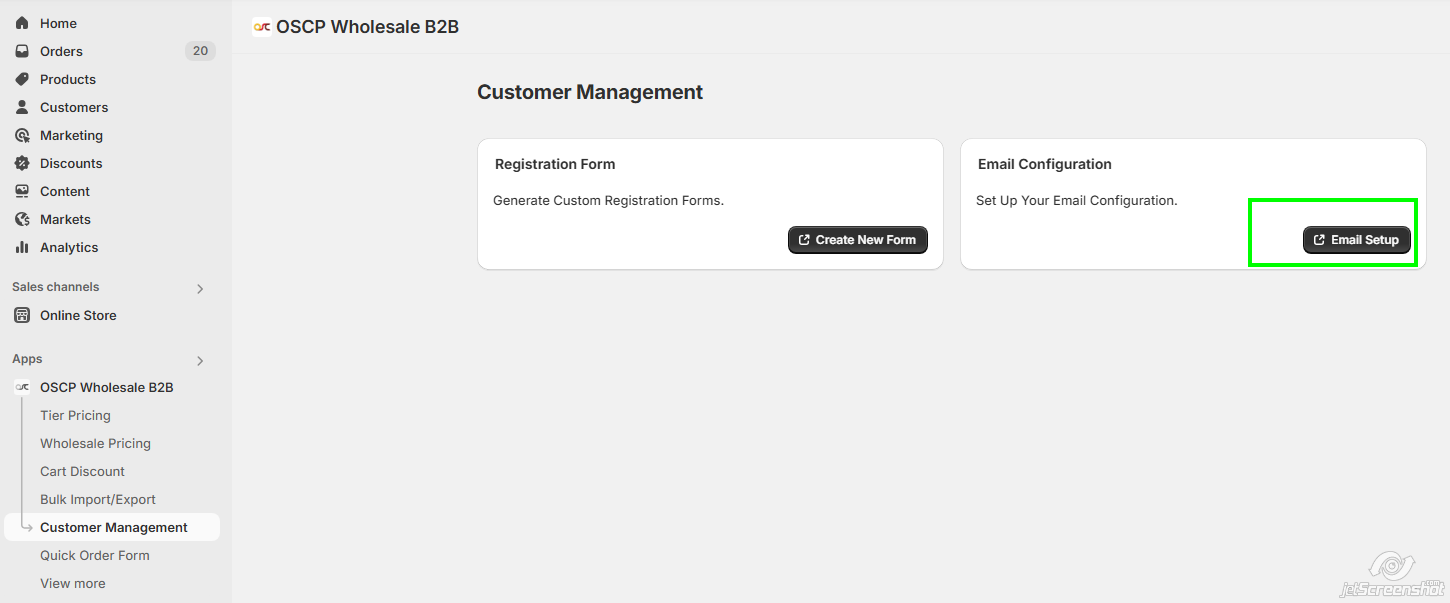Image resolution: width=1450 pixels, height=603 pixels.
Task: Click the Orders count badge 20
Action: [200, 51]
